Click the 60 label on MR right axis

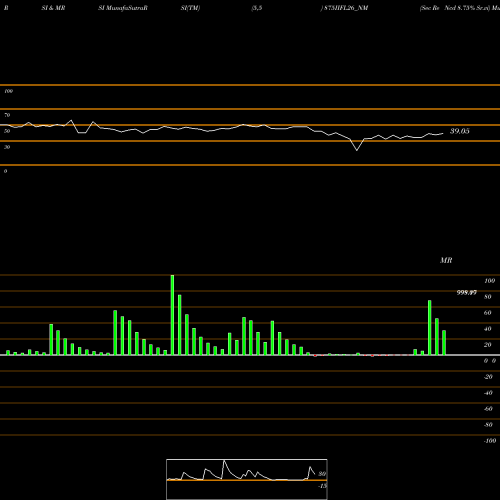(x=488, y=313)
